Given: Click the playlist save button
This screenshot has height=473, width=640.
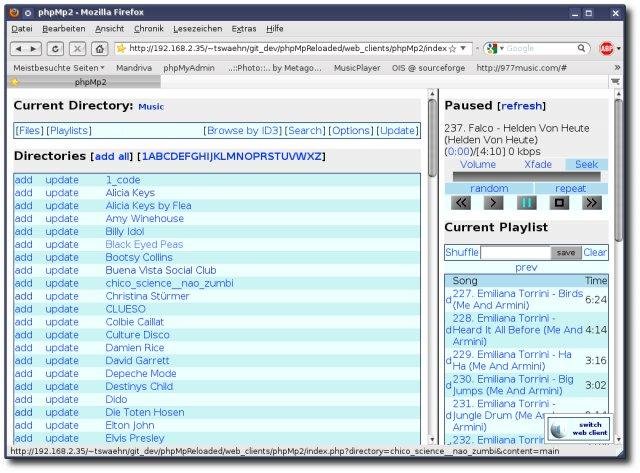Looking at the screenshot, I should tap(566, 253).
